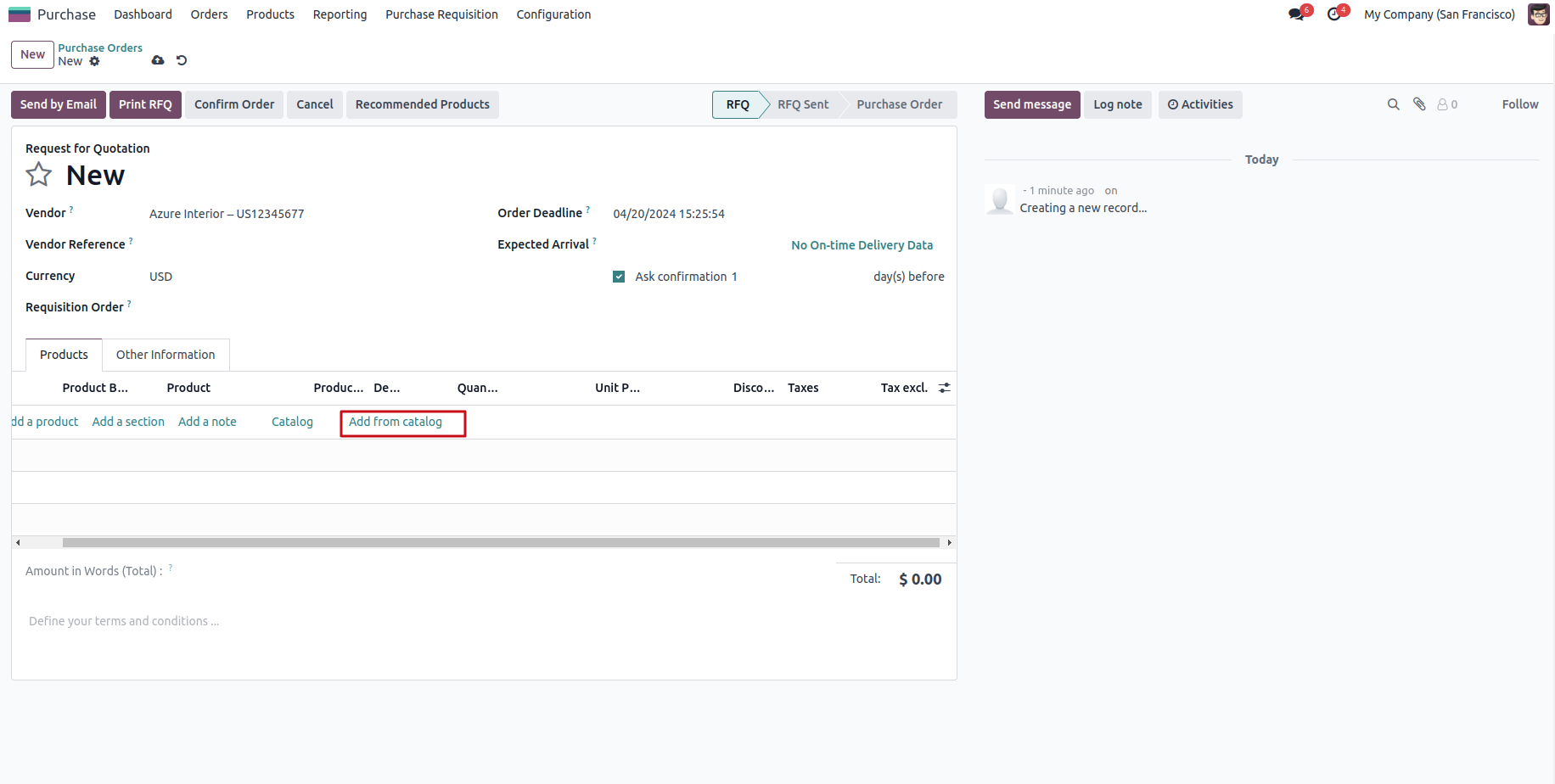The image size is (1555, 784).
Task: Set status to RFQ Sent
Action: tap(803, 104)
